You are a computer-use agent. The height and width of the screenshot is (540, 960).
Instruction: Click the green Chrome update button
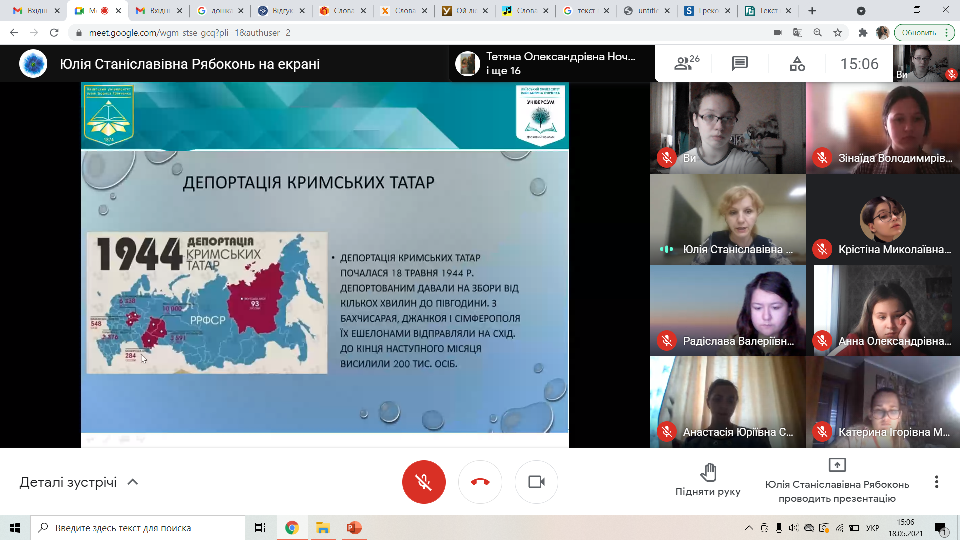(x=923, y=32)
